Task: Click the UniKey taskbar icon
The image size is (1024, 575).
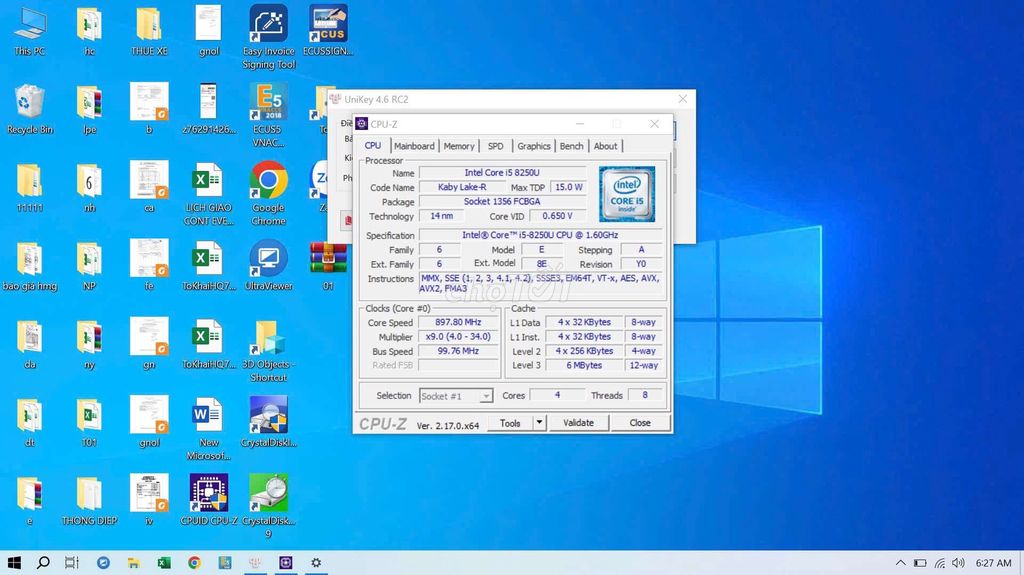Action: pos(255,563)
